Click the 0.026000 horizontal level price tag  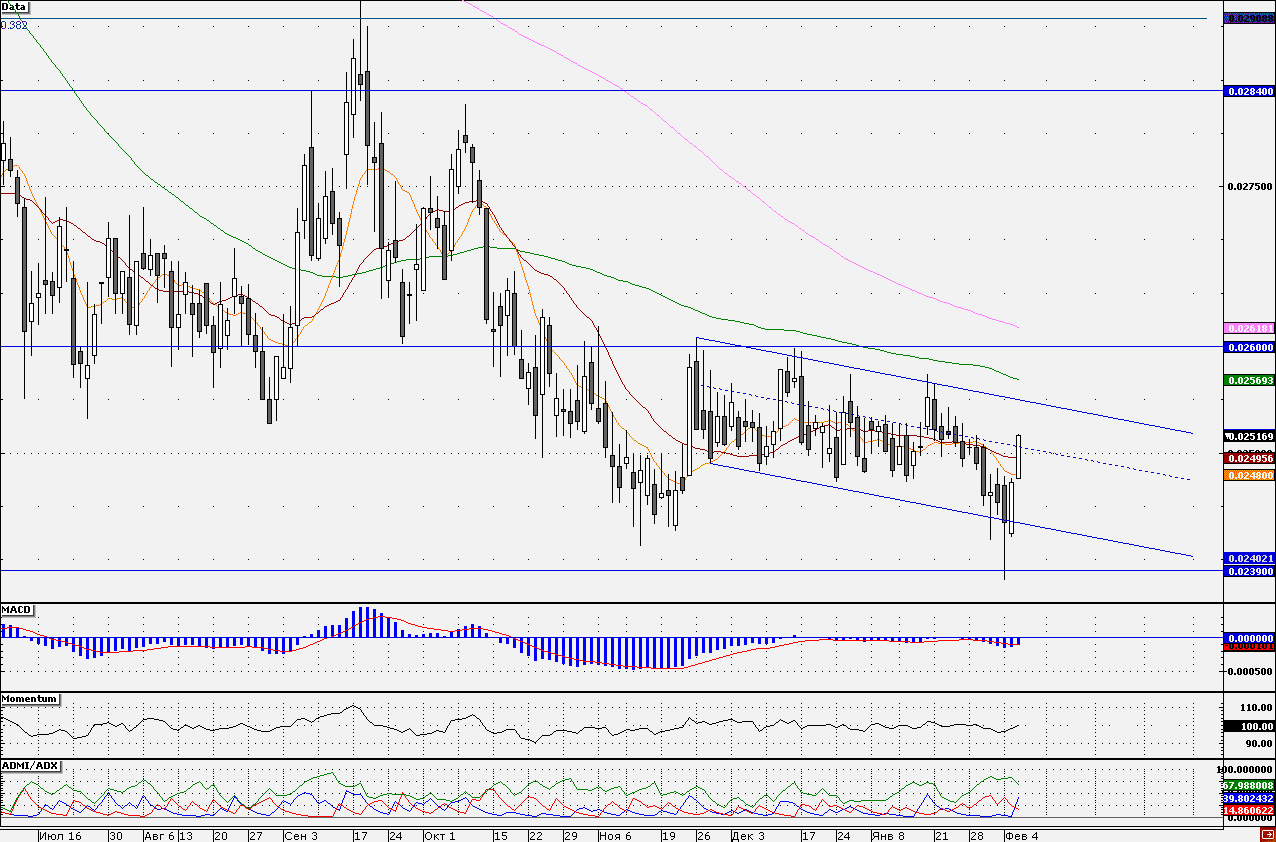pos(1249,347)
